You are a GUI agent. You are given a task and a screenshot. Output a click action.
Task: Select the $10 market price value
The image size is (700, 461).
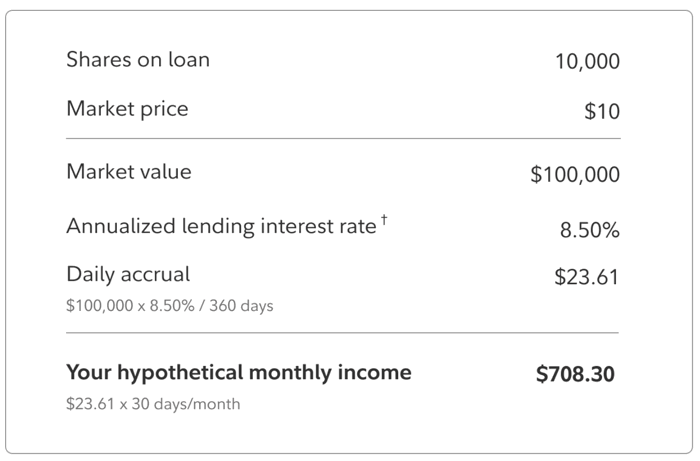(x=602, y=112)
